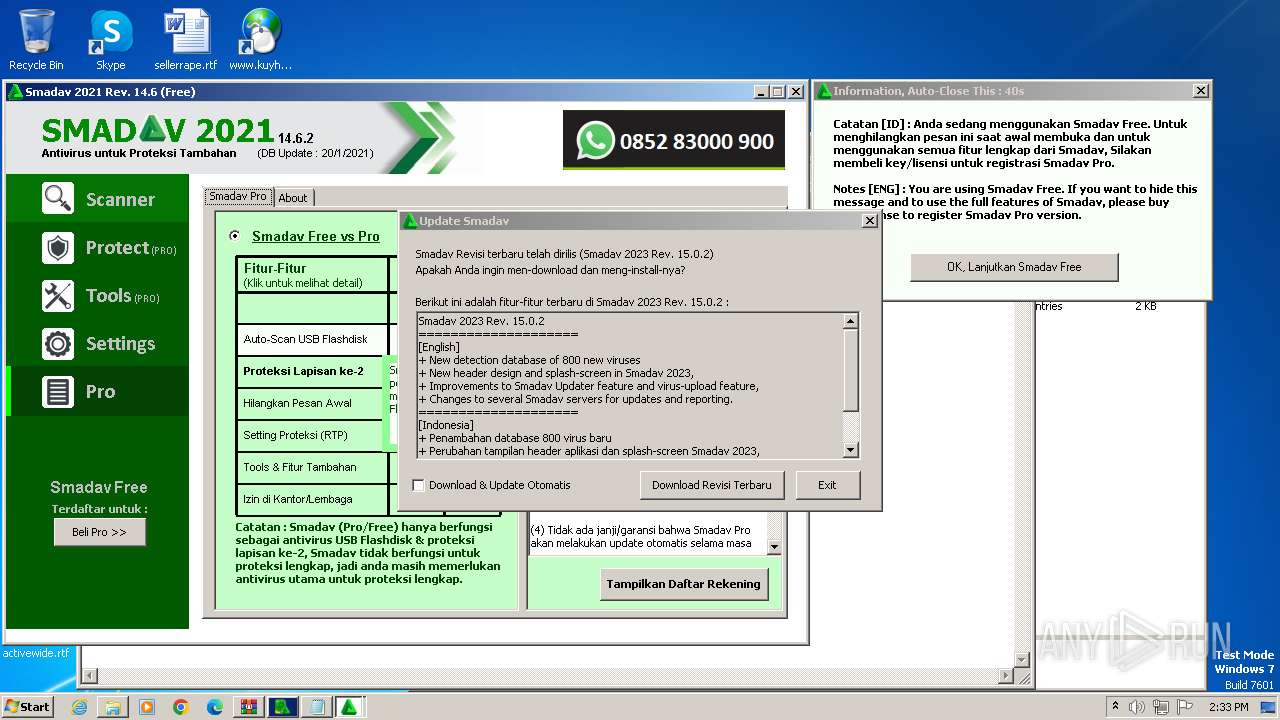Open the Start menu
1280x720 pixels.
tap(28, 707)
